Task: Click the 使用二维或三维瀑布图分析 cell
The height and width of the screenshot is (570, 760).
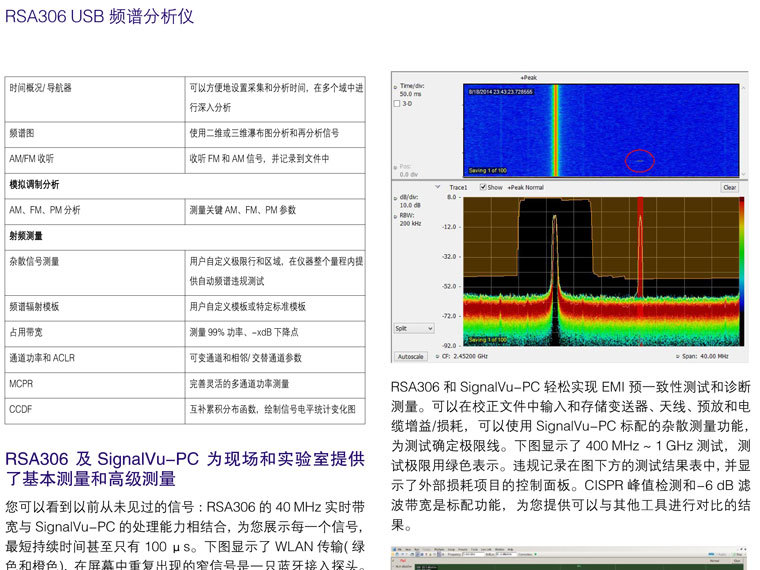Action: click(275, 135)
